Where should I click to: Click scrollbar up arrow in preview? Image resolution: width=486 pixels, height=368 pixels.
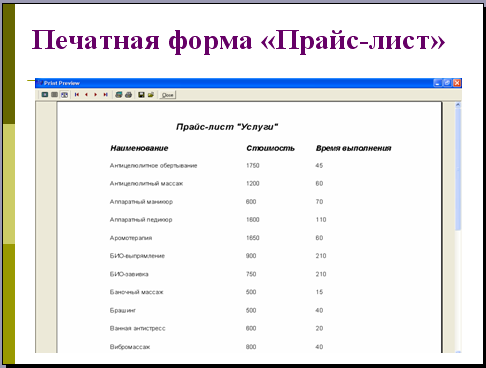point(458,105)
